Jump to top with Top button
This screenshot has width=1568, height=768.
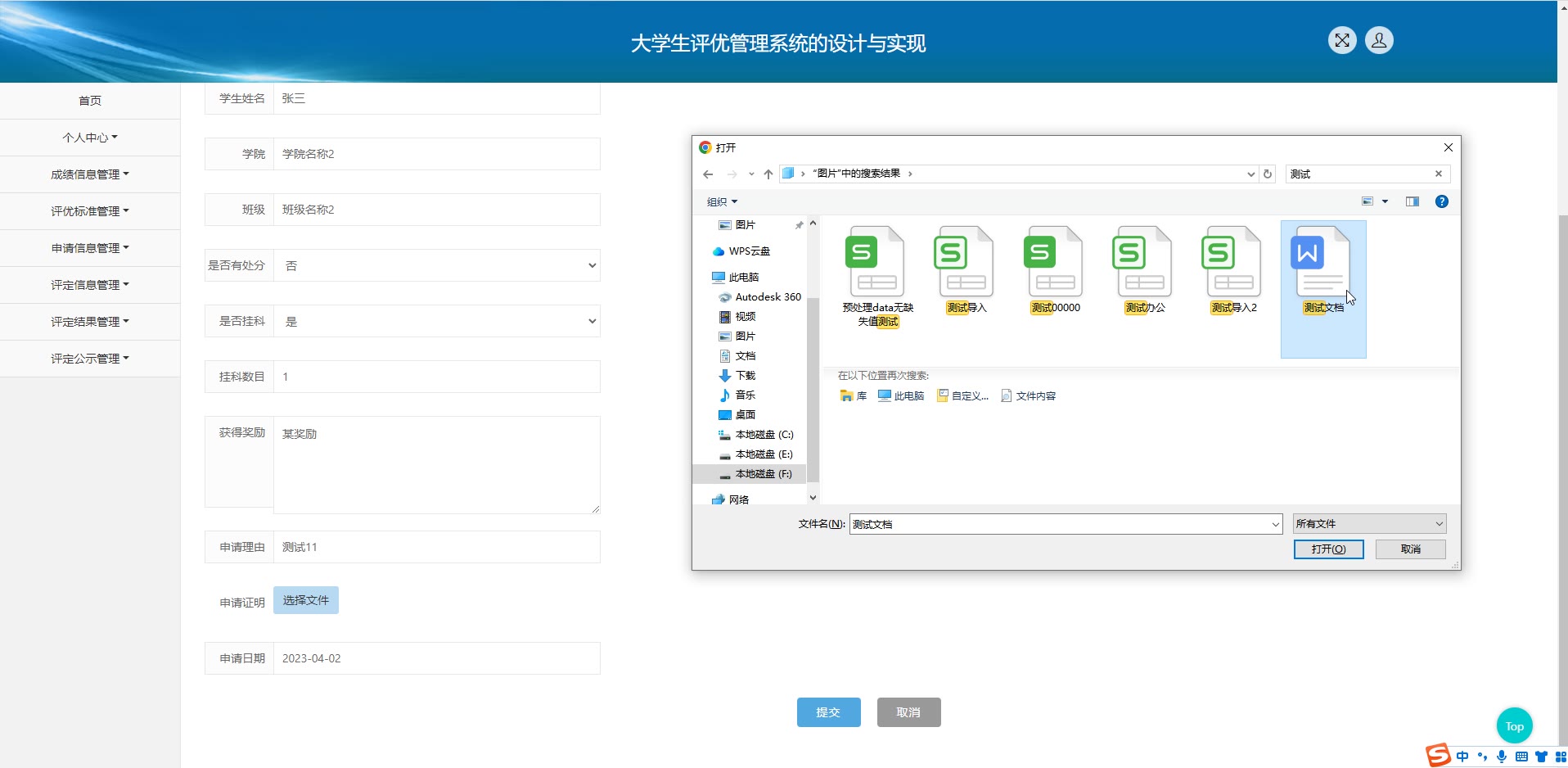click(x=1515, y=726)
